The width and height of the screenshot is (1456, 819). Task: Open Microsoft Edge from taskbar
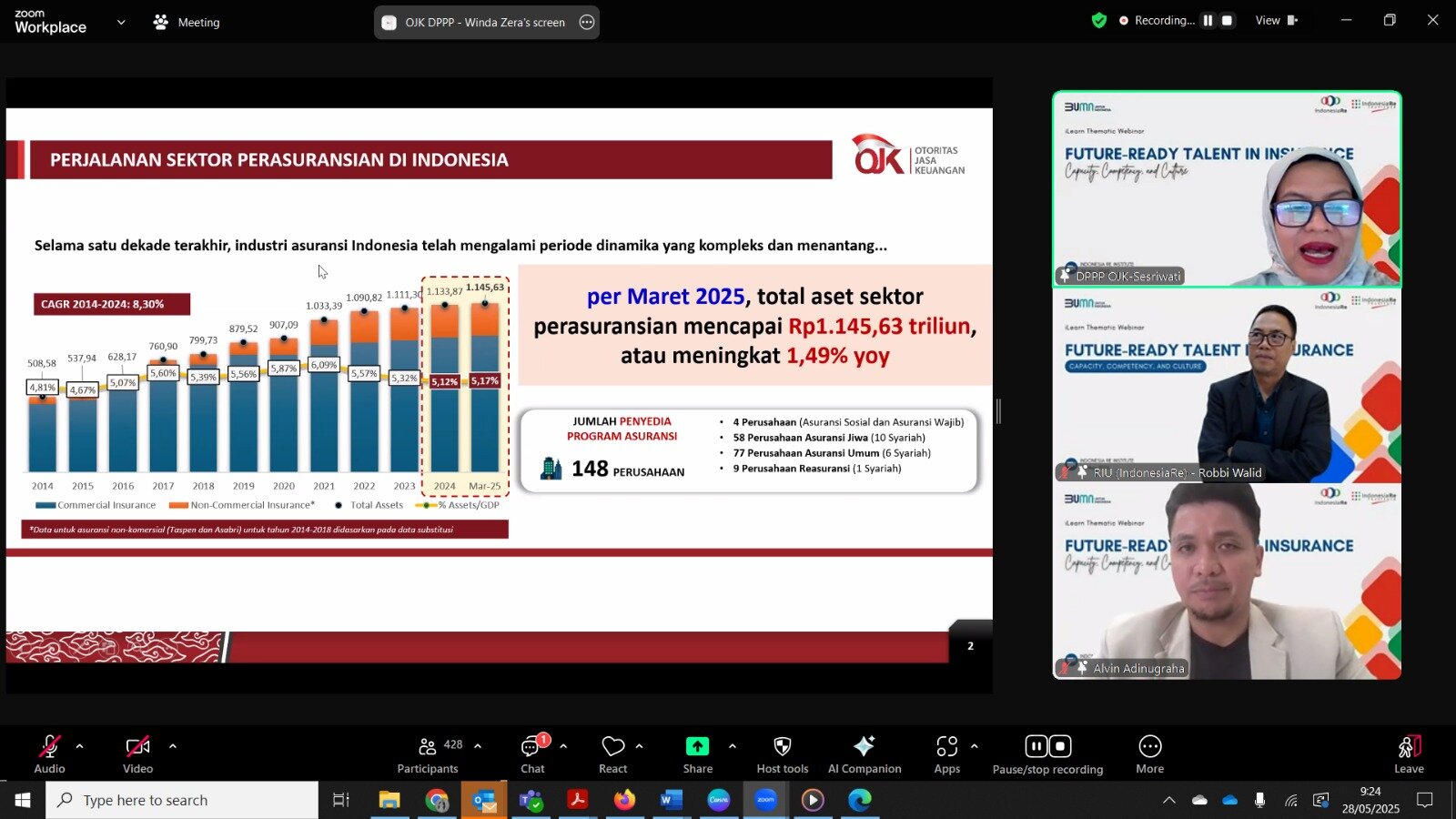[x=860, y=800]
